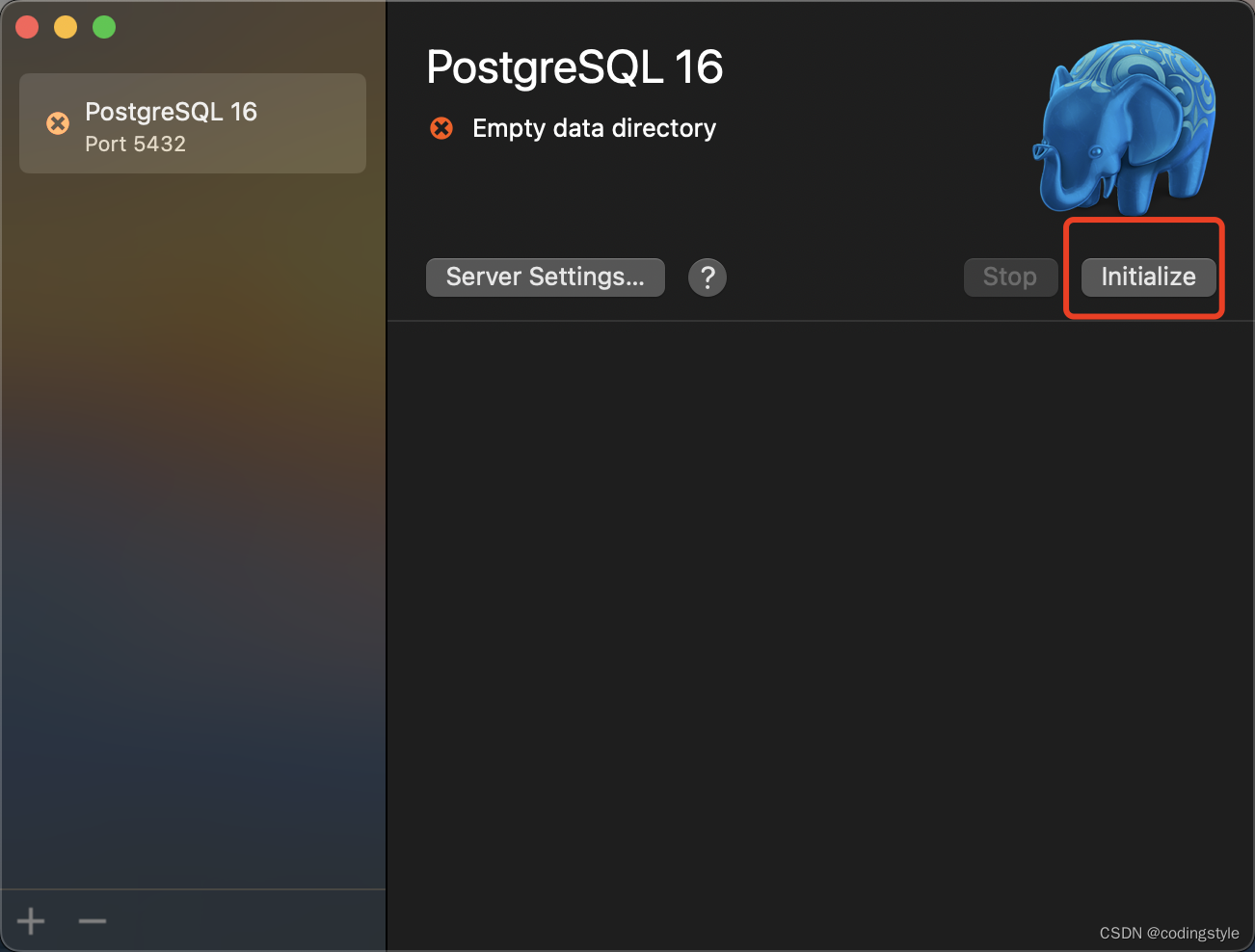Maximize window with green button
Image resolution: width=1255 pixels, height=952 pixels.
[x=104, y=27]
